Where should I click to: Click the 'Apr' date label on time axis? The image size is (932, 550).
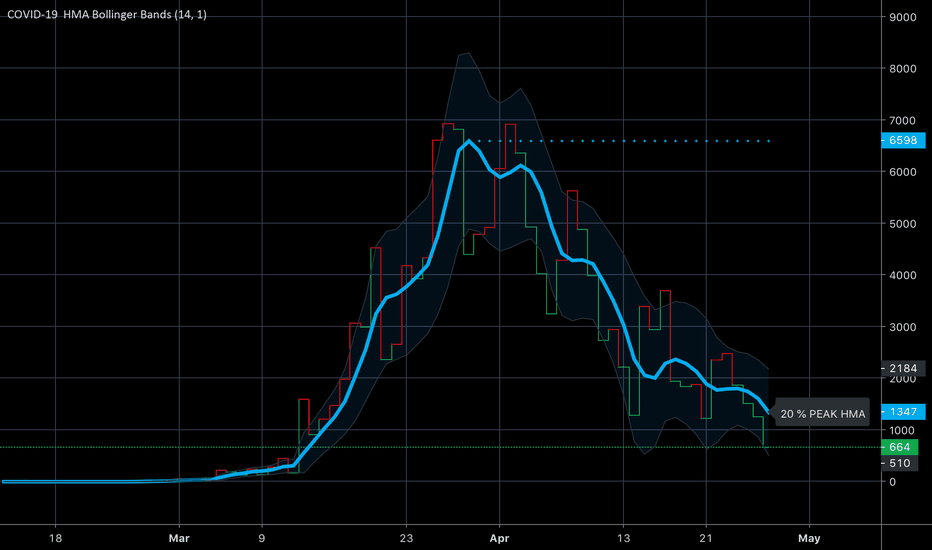tap(499, 538)
